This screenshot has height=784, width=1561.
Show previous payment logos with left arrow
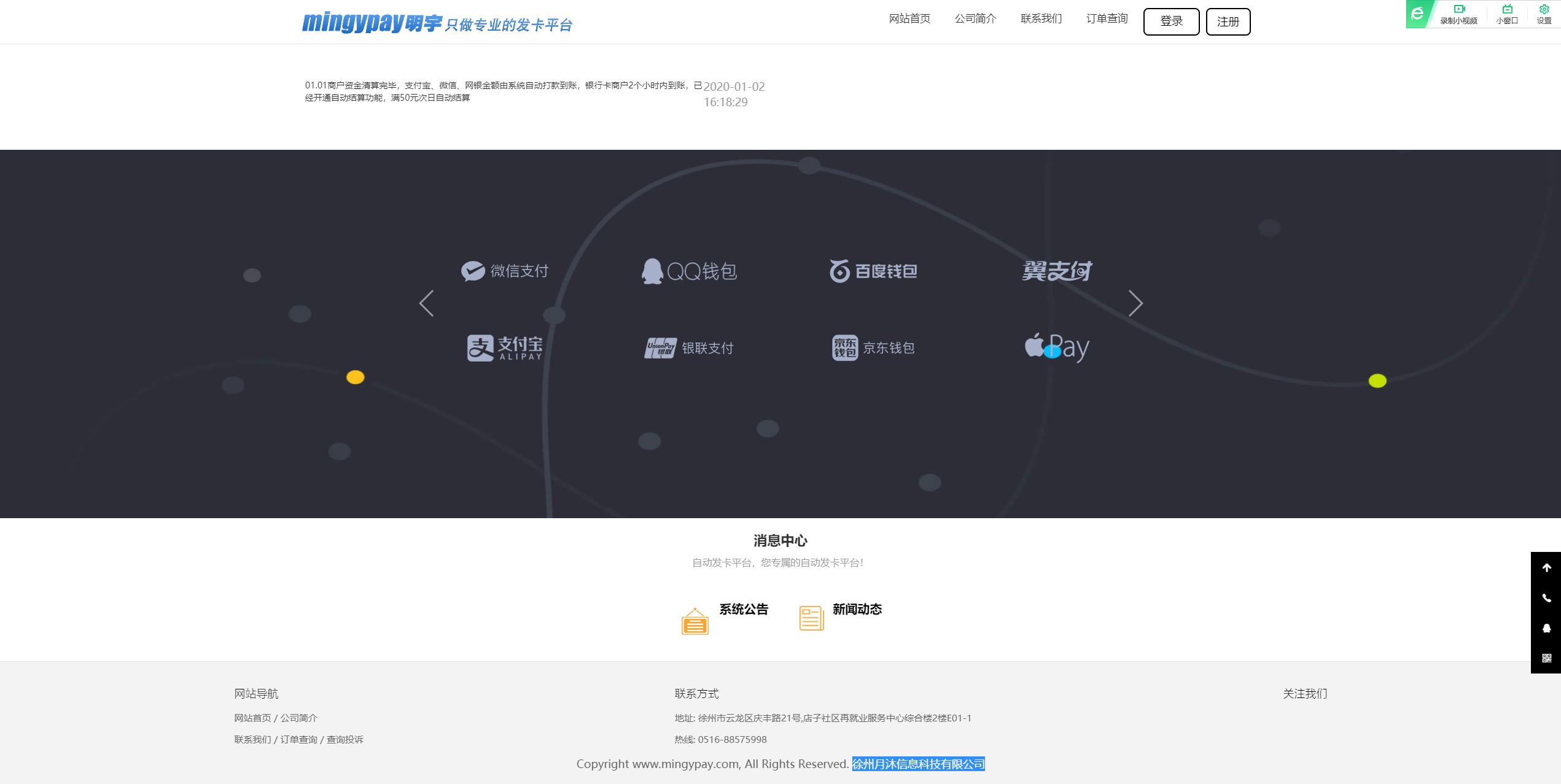pyautogui.click(x=426, y=303)
